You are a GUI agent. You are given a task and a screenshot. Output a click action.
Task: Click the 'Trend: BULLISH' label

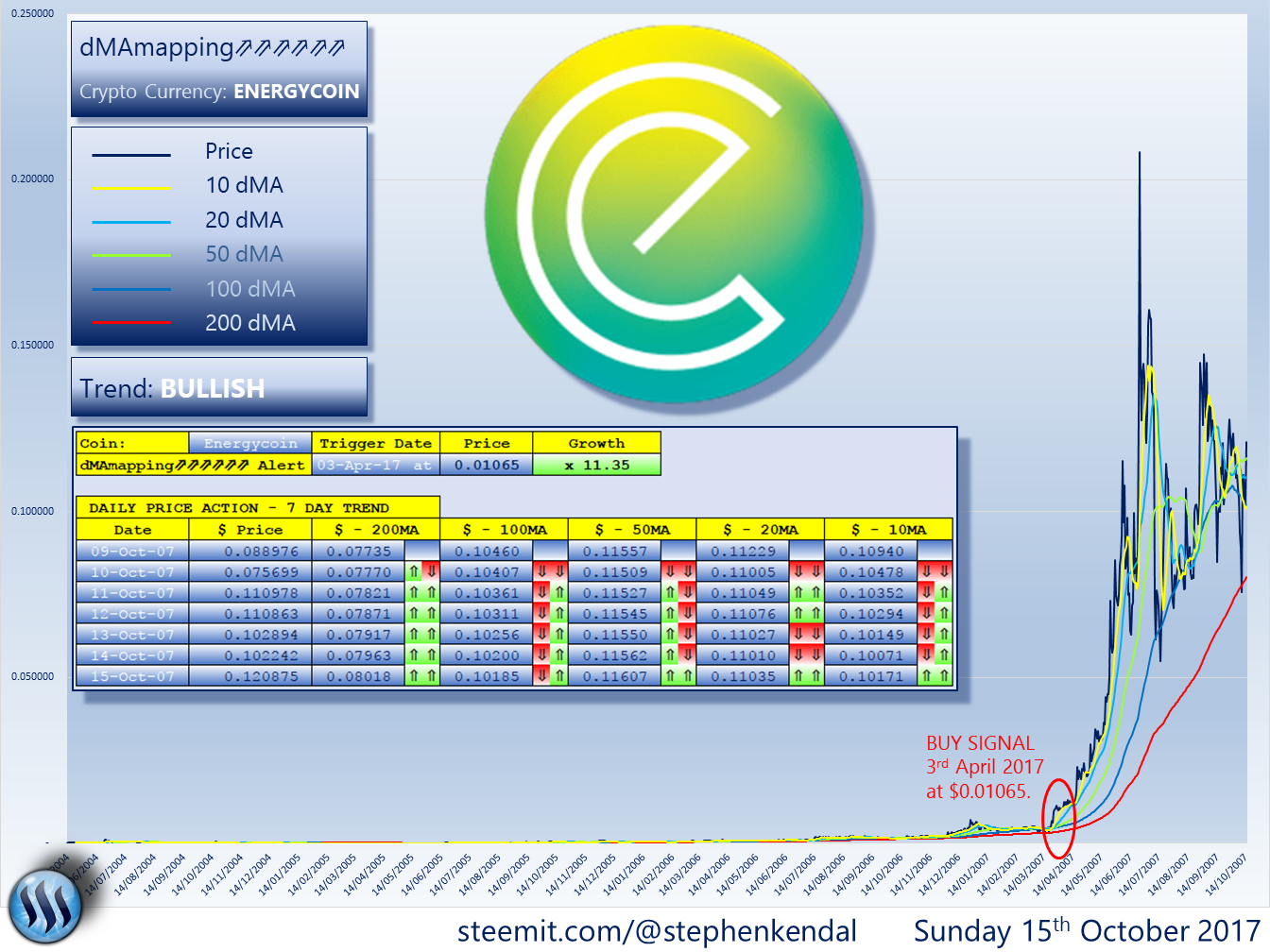click(172, 388)
